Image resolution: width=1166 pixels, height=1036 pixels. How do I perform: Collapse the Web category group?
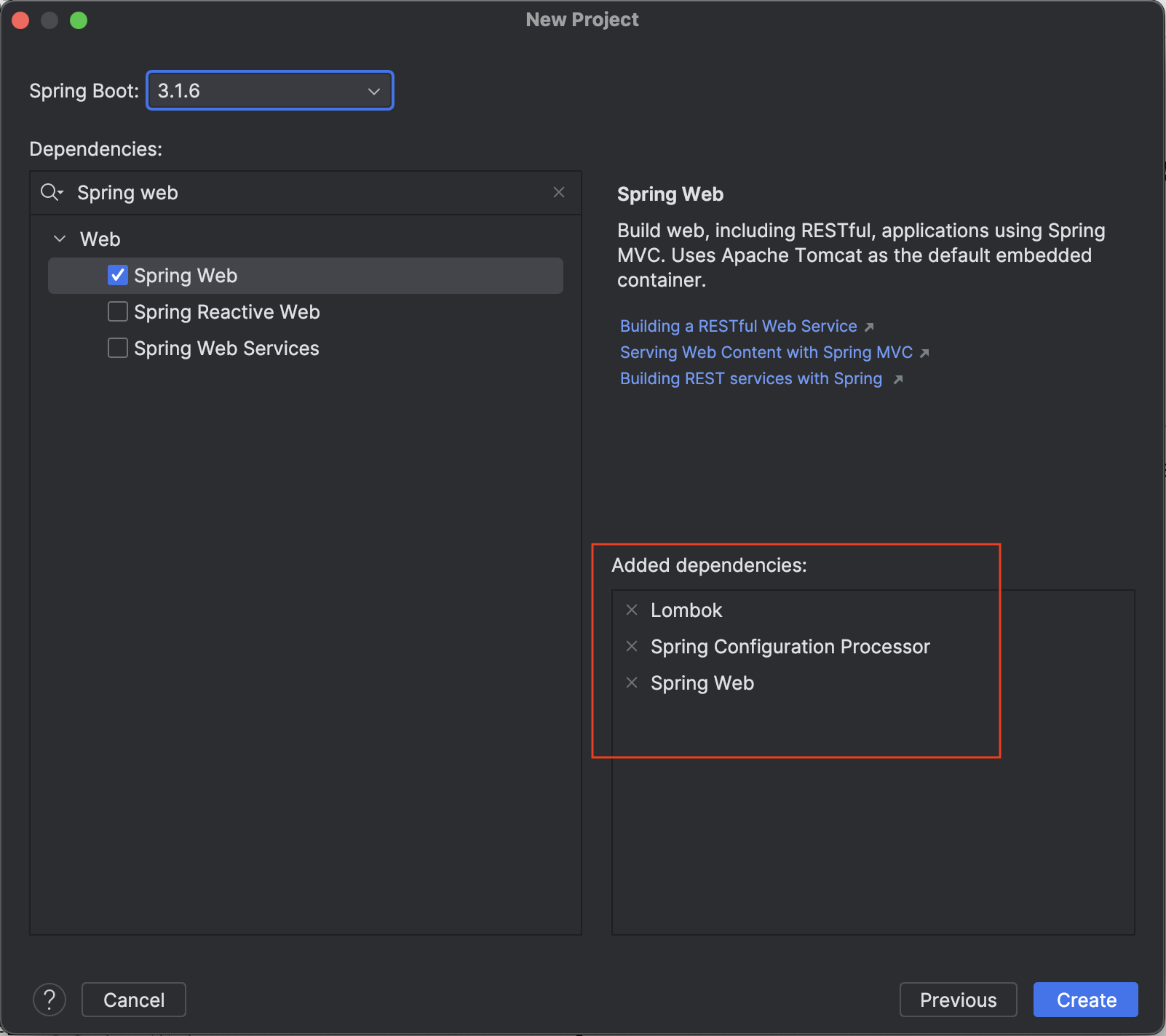pos(60,239)
